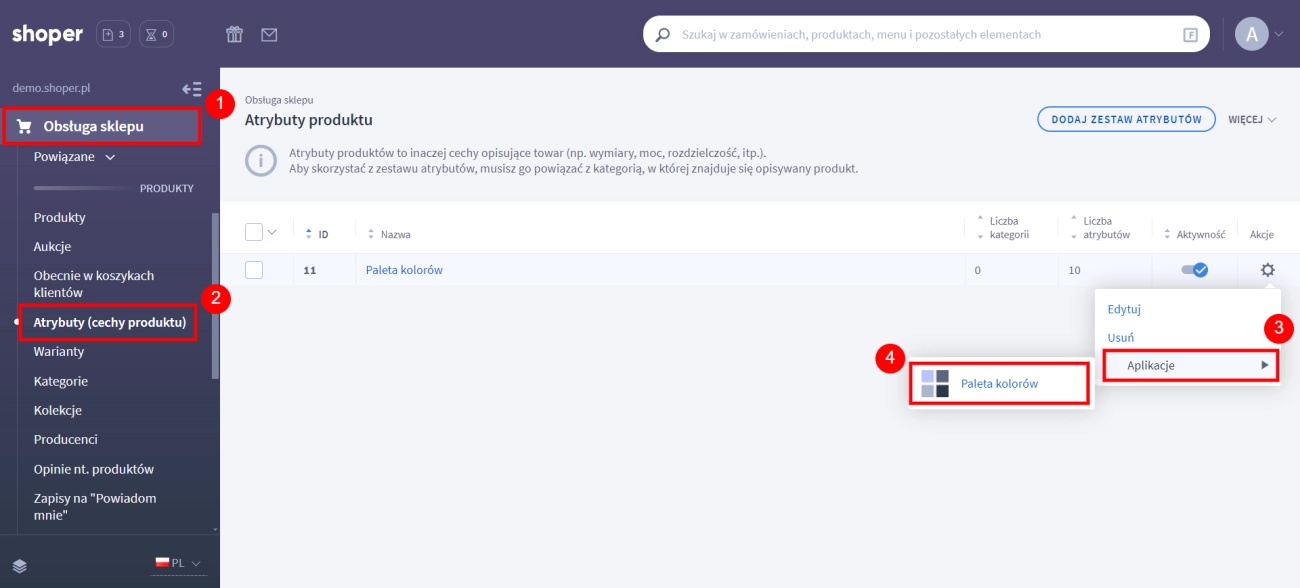Toggle activity switch for Paleta kolorów
The width and height of the screenshot is (1300, 588).
(1194, 270)
